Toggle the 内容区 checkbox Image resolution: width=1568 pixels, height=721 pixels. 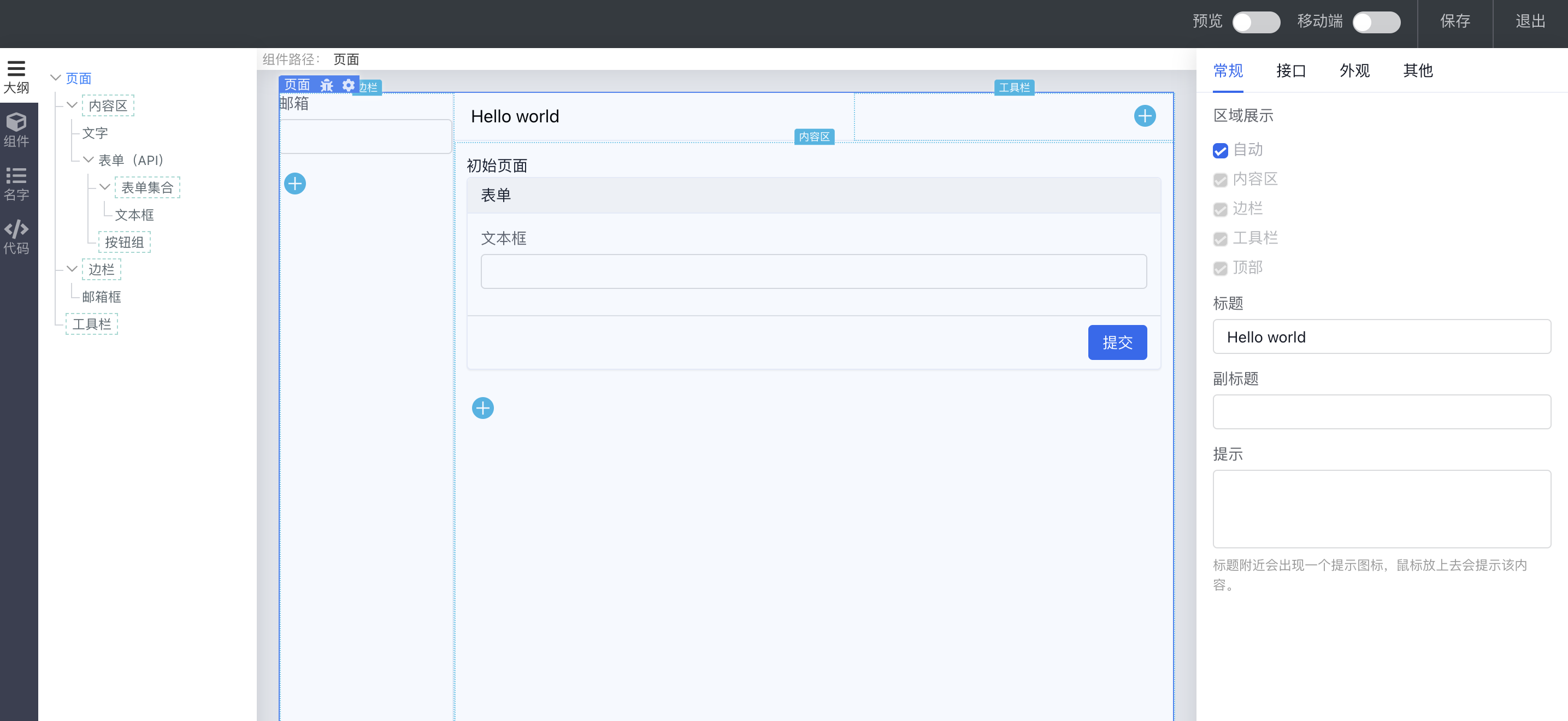pyautogui.click(x=1220, y=180)
